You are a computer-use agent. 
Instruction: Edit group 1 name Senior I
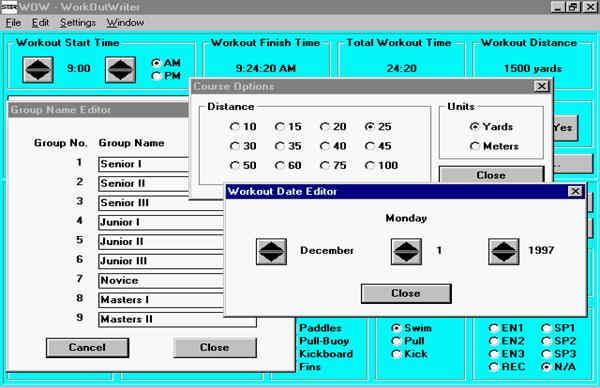click(x=144, y=164)
